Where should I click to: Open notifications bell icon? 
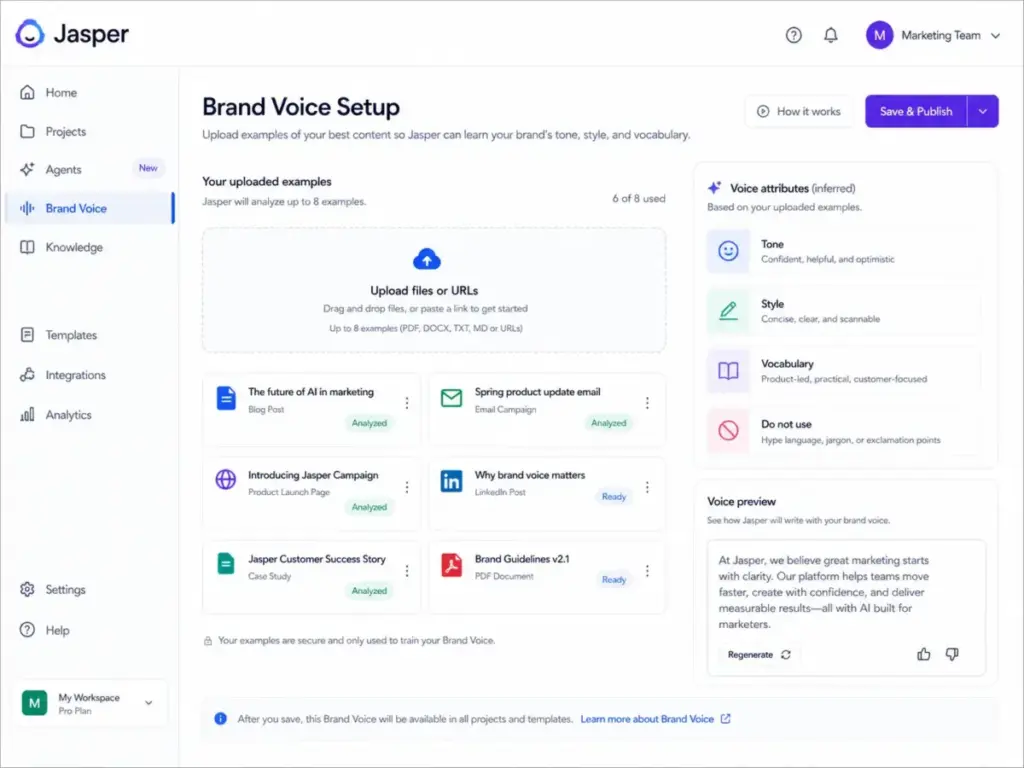pos(831,35)
